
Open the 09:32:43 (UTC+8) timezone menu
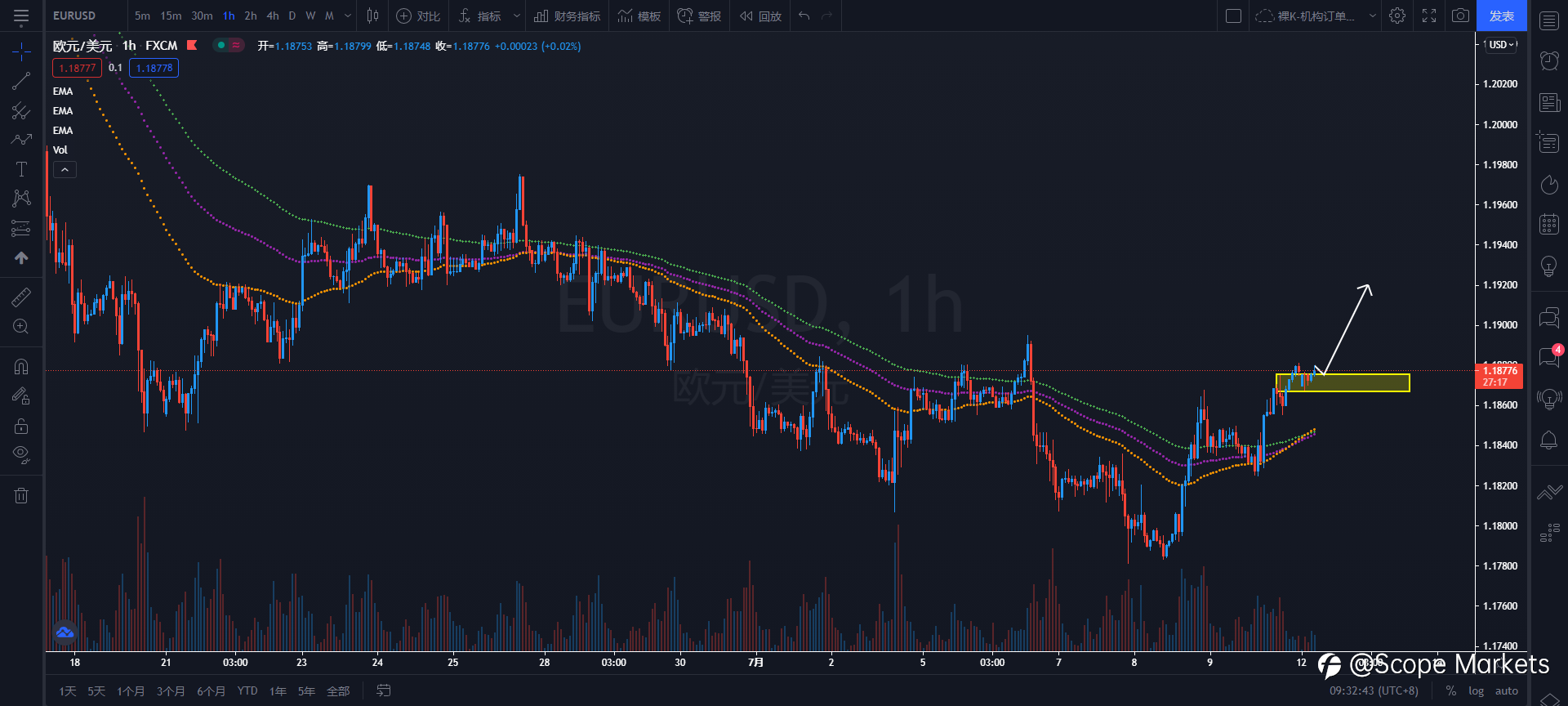pos(1374,691)
